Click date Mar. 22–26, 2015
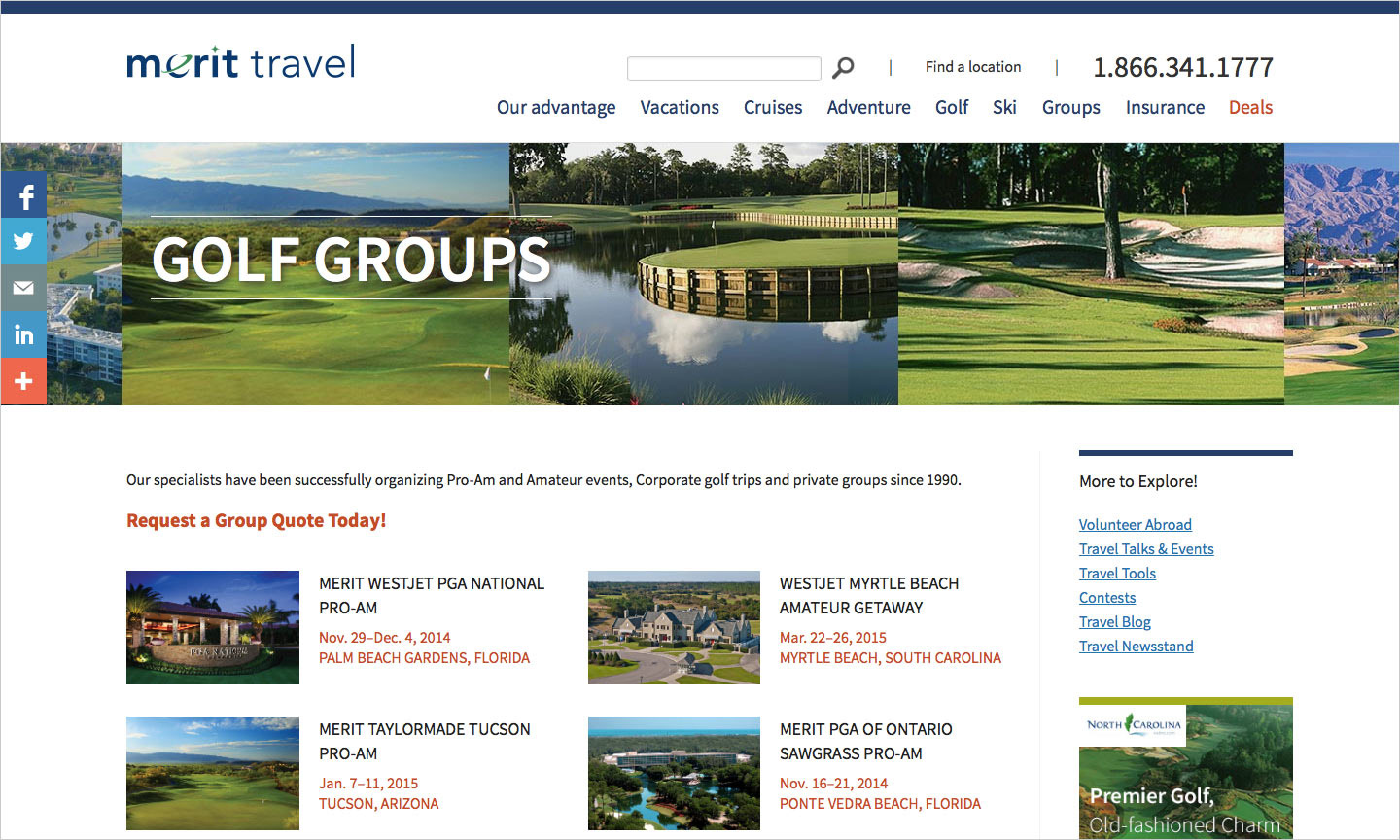Image resolution: width=1400 pixels, height=840 pixels. (833, 638)
